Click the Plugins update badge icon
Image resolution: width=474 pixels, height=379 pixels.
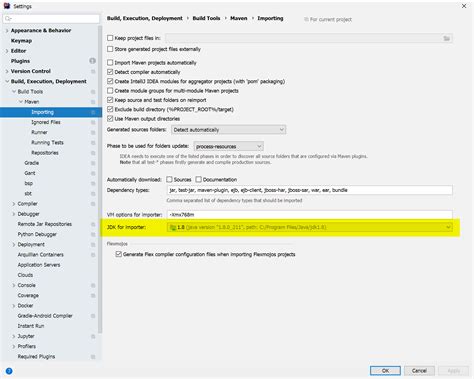coord(92,61)
